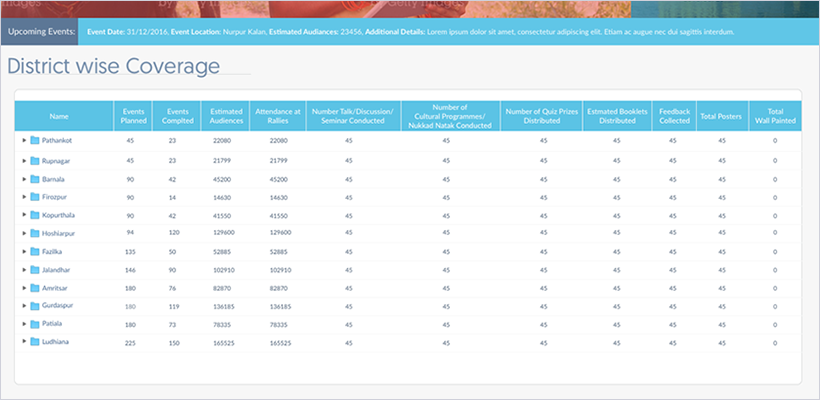Expand the Amritsar row arrow

[x=24, y=287]
